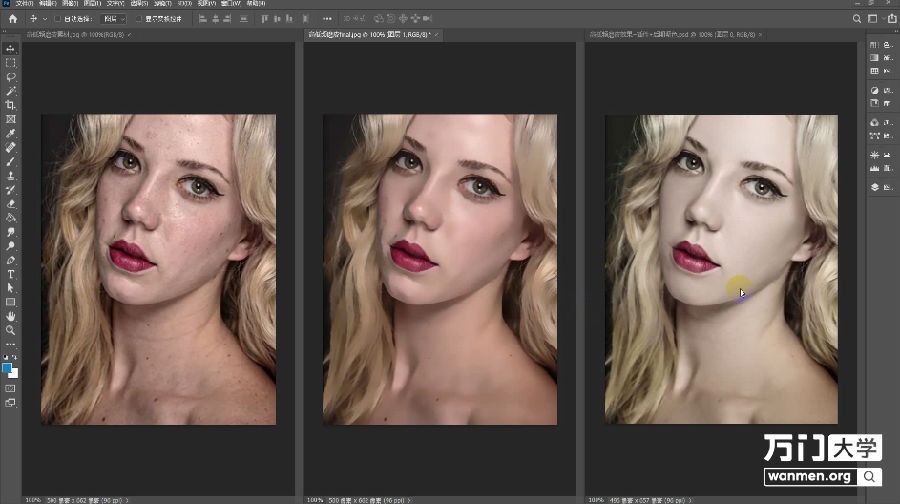Select the Rectangle shape tool
The width and height of the screenshot is (900, 504).
click(10, 302)
